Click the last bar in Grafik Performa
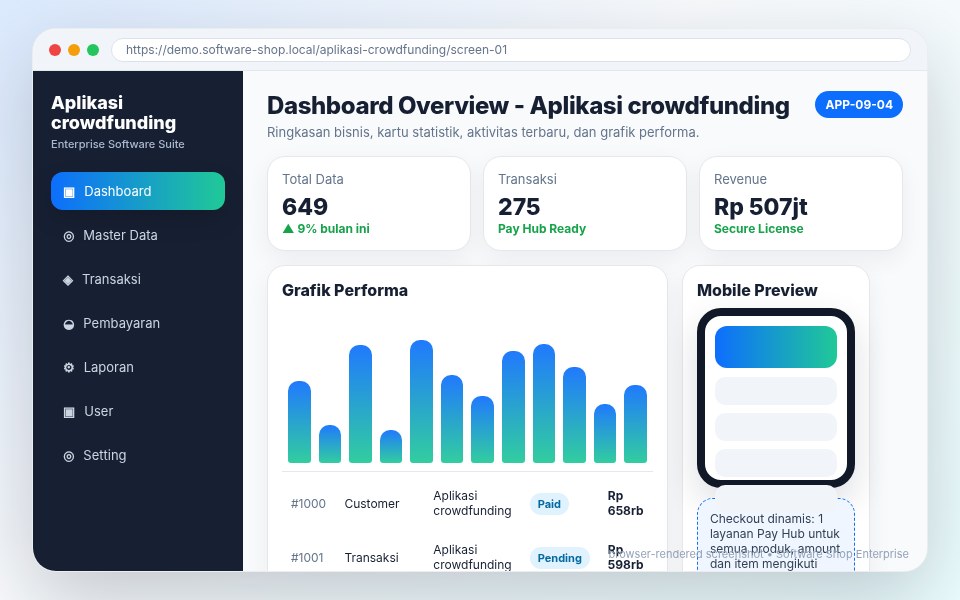Image resolution: width=960 pixels, height=600 pixels. tap(636, 424)
